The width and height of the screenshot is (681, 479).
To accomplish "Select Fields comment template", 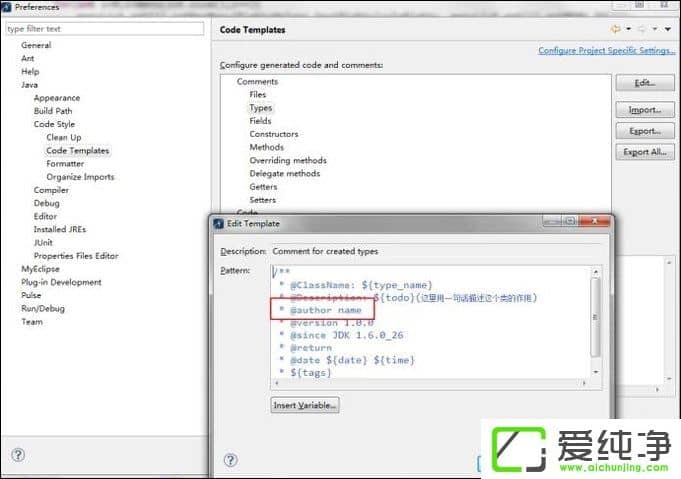I will coord(260,121).
